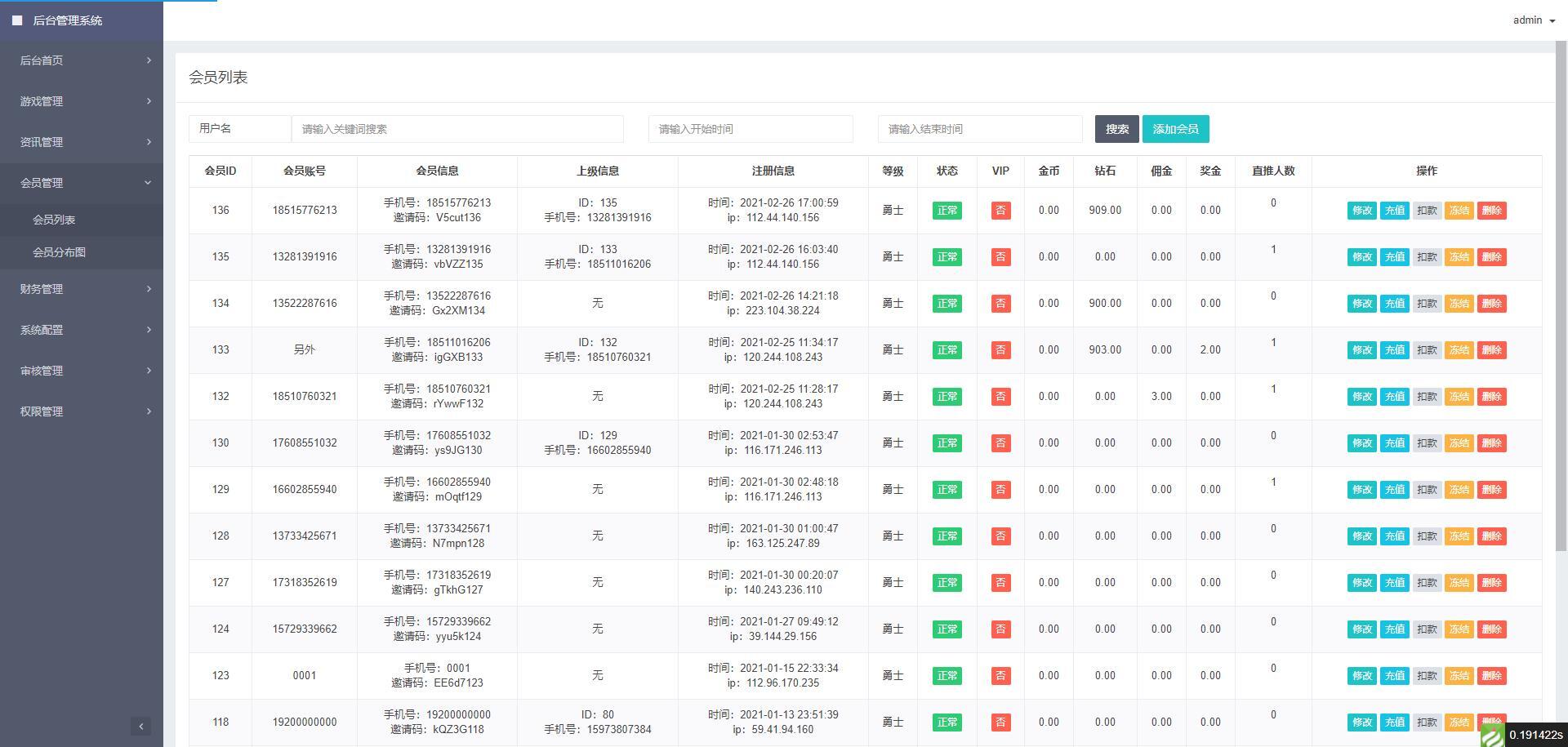Click the 搜索 search button
1568x747 pixels.
[1116, 129]
